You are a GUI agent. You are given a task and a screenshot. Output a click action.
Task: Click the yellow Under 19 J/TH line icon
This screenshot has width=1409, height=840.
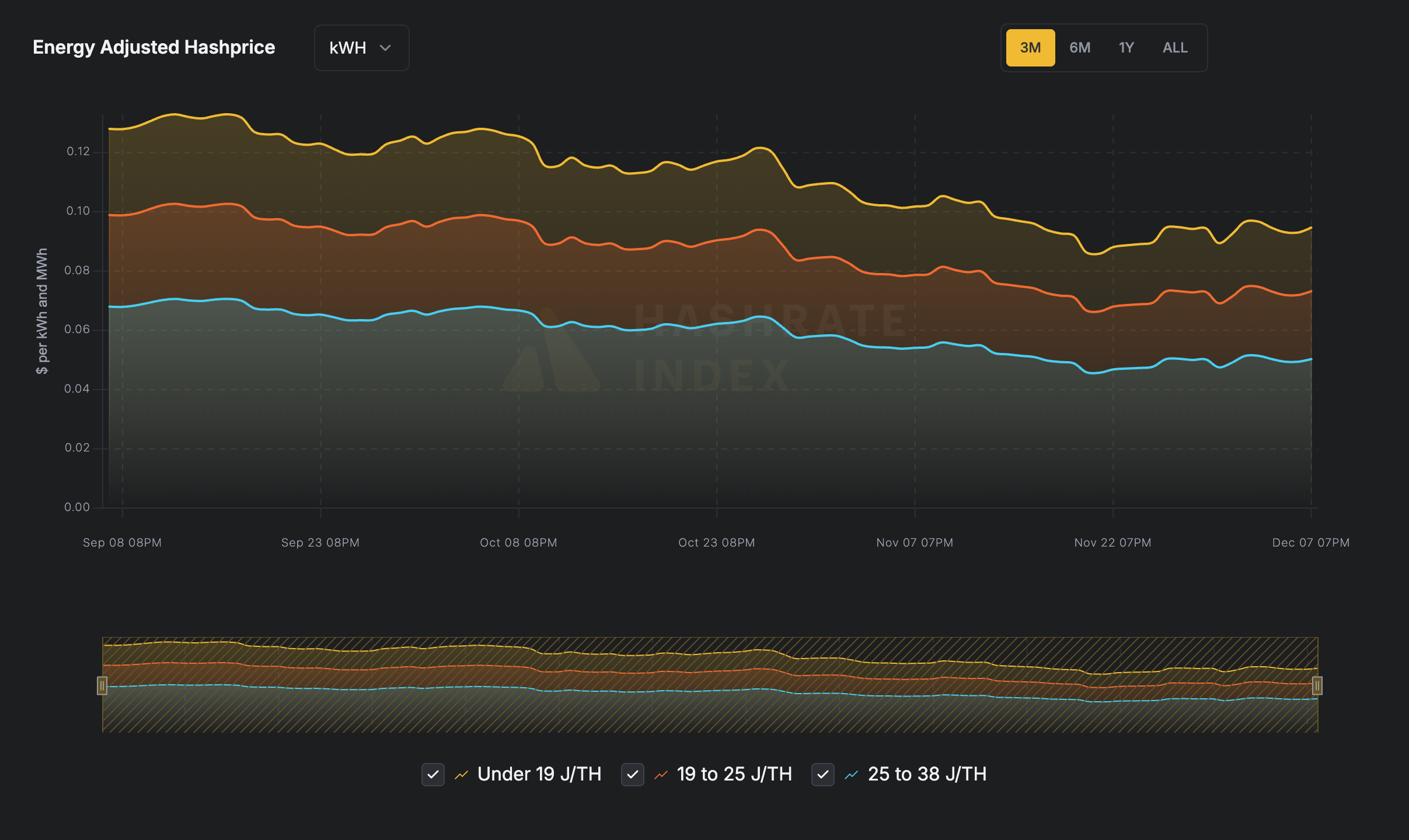pyautogui.click(x=461, y=775)
